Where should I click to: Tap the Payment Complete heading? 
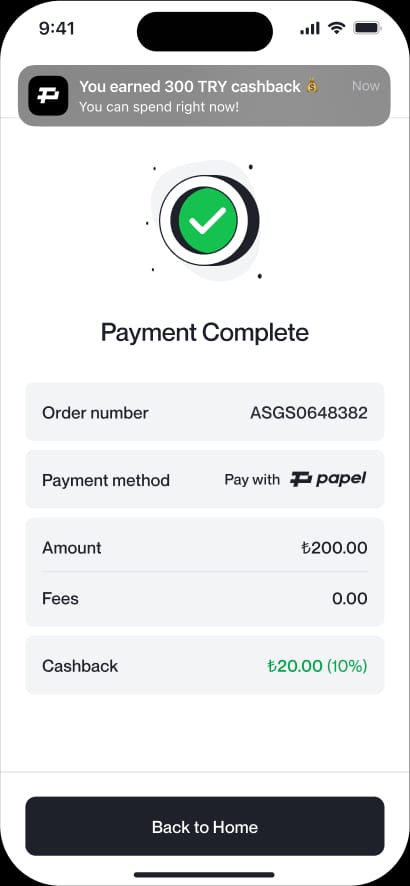(204, 332)
